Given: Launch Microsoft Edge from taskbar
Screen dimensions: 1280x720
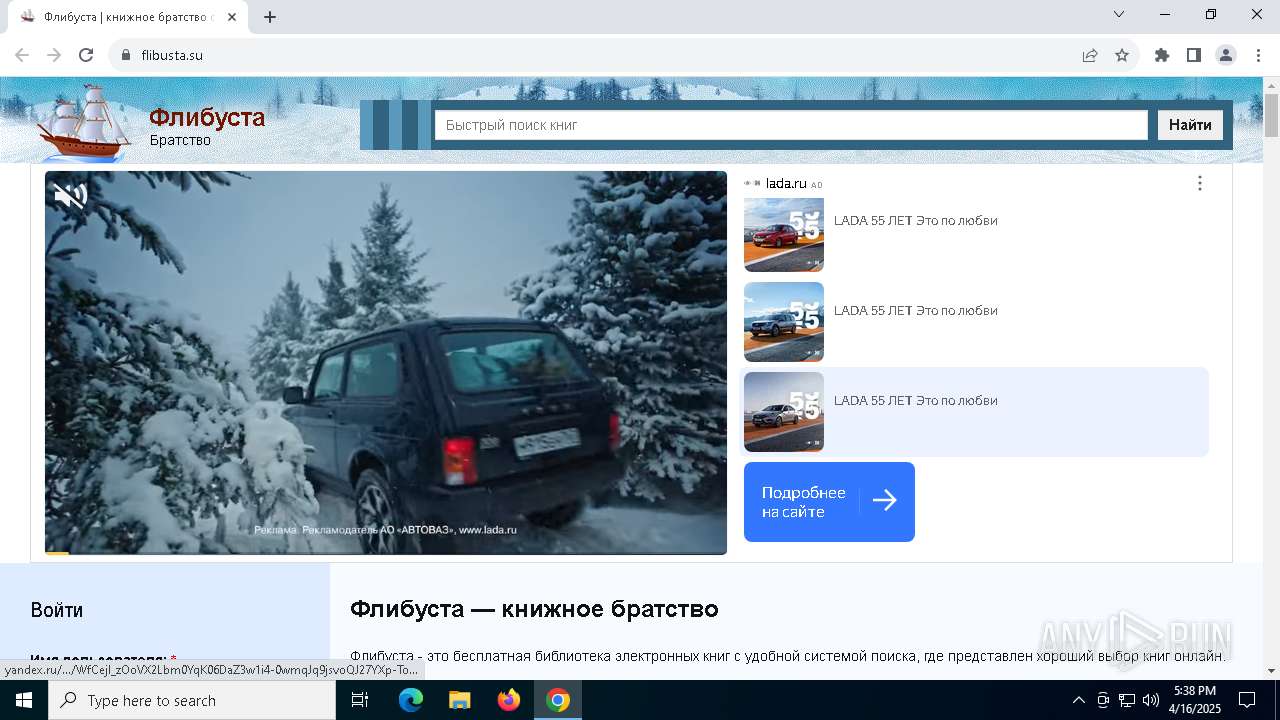Looking at the screenshot, I should pos(411,700).
